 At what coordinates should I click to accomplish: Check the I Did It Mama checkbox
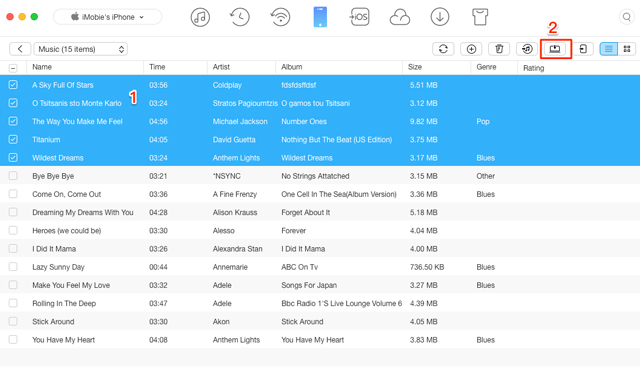(13, 249)
